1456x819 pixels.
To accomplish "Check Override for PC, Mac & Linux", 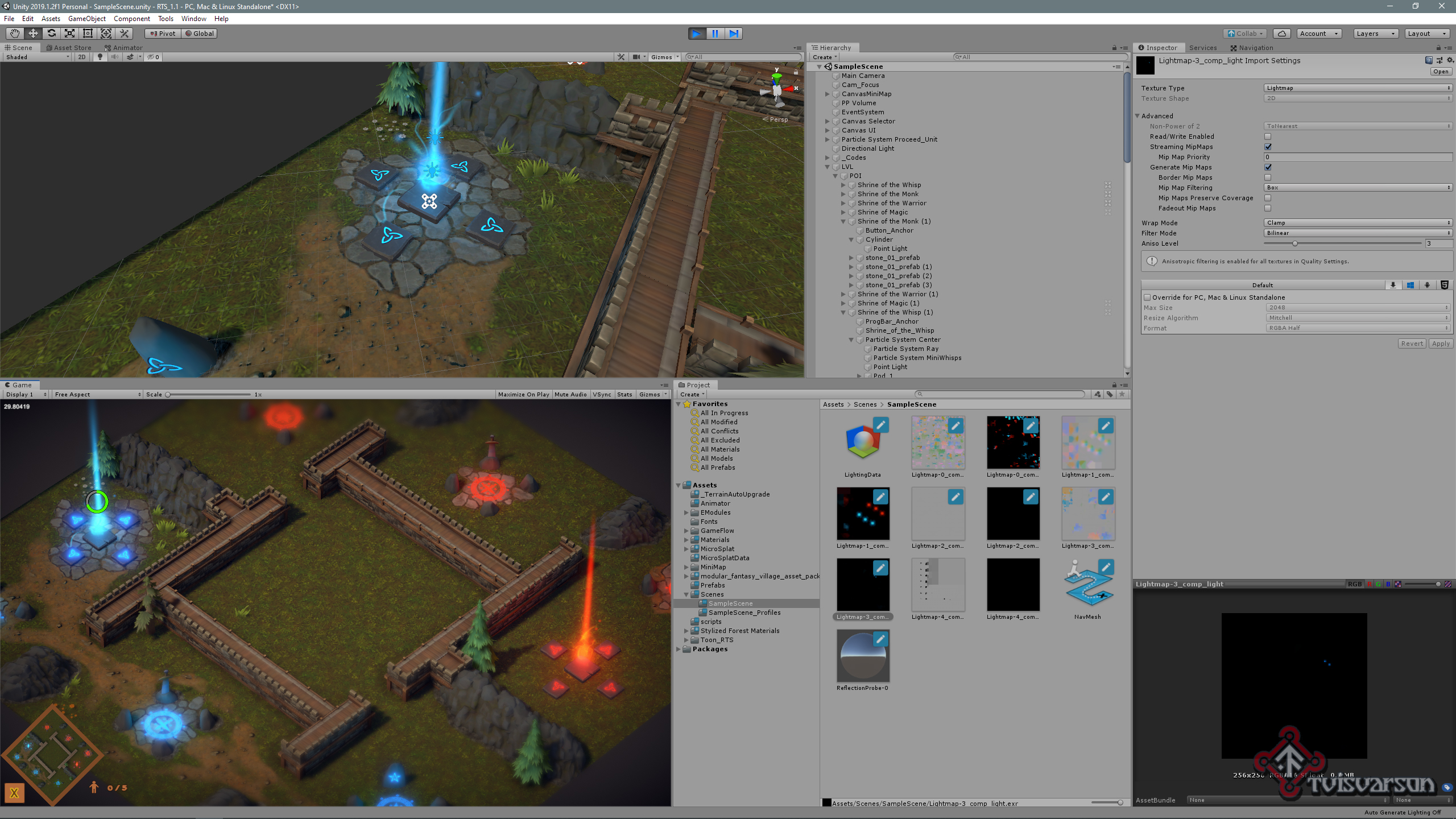I will [1147, 297].
